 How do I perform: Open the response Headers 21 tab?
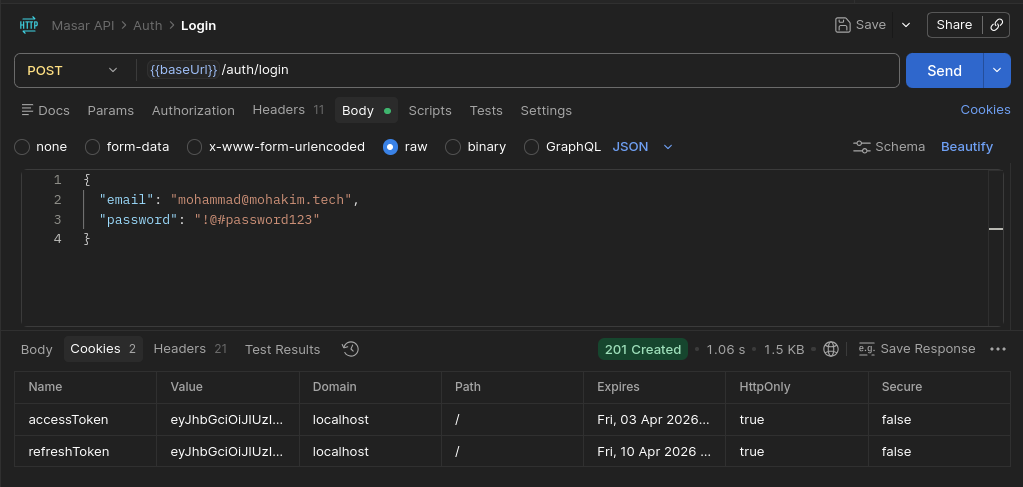(x=191, y=349)
